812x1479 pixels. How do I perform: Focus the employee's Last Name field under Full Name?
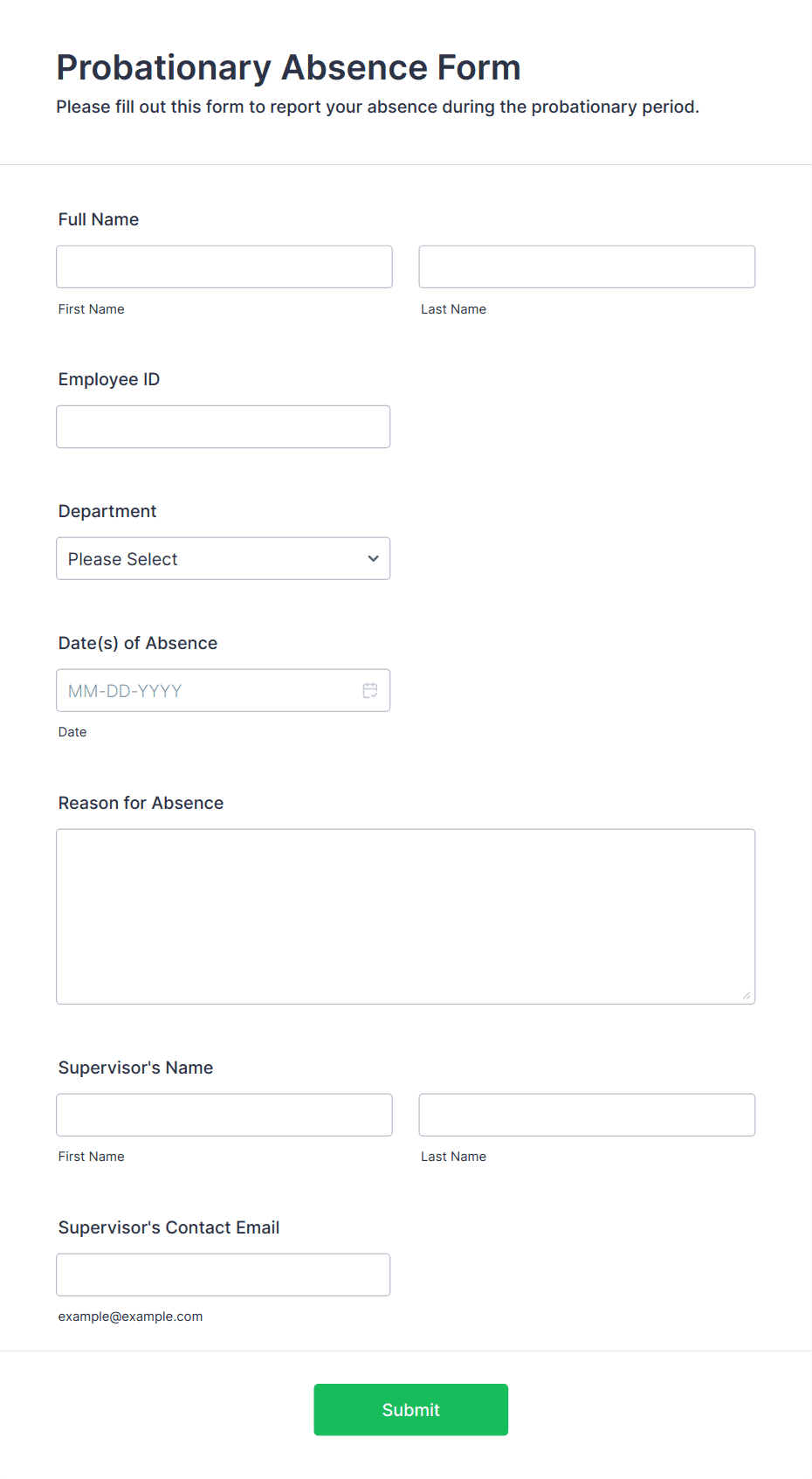pos(587,267)
